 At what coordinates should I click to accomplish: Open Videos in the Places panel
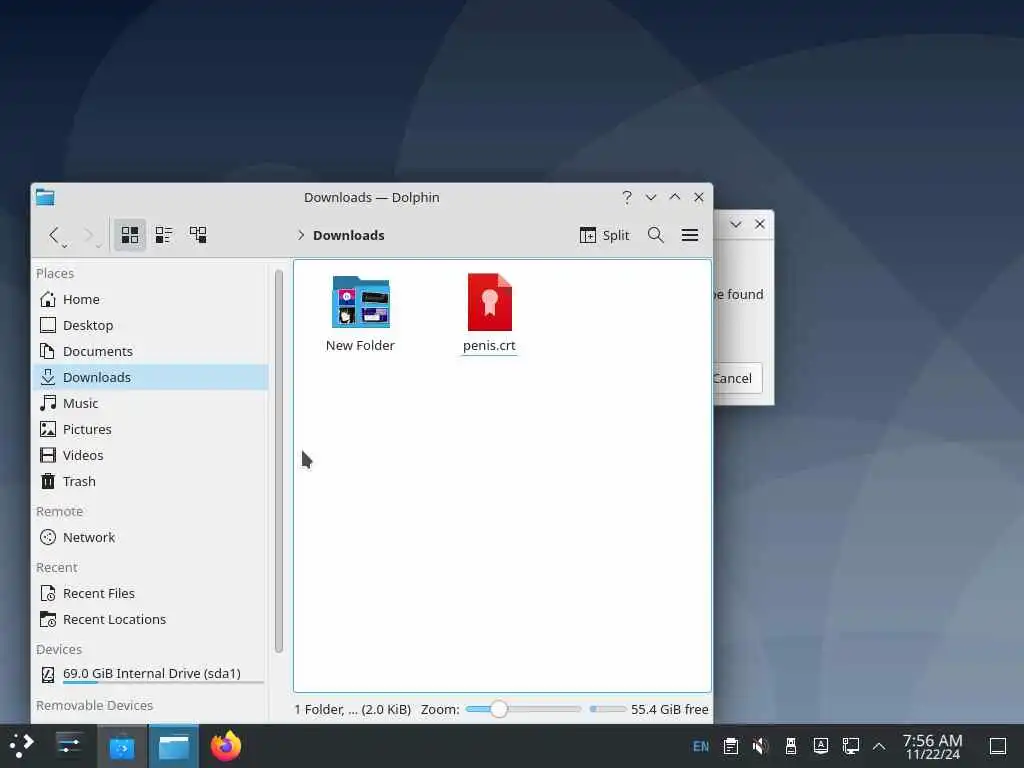pos(150,456)
